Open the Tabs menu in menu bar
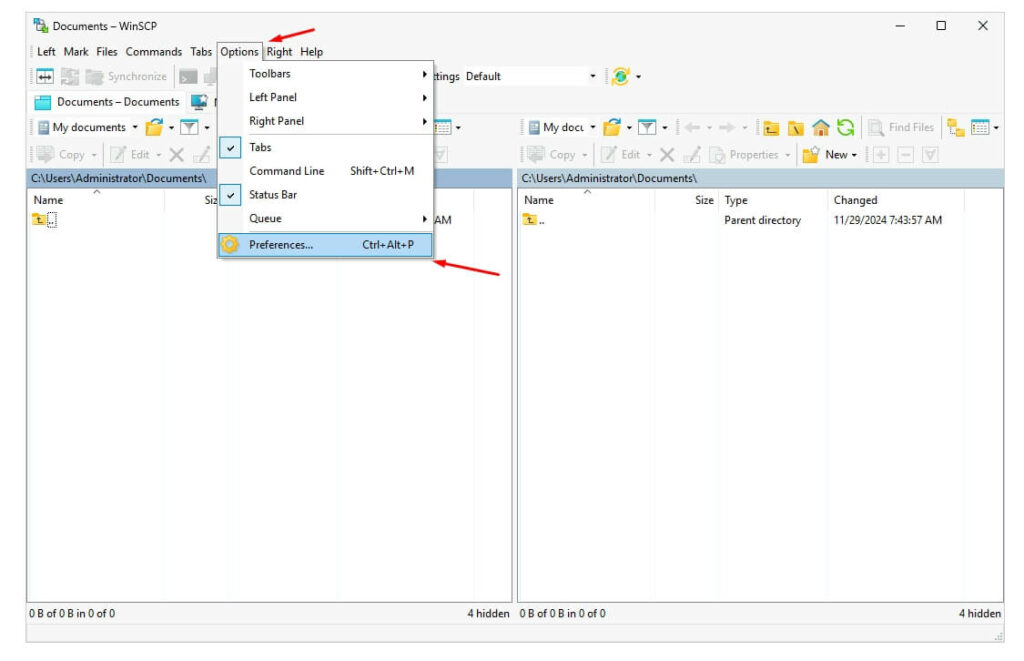The image size is (1024, 661). [201, 52]
